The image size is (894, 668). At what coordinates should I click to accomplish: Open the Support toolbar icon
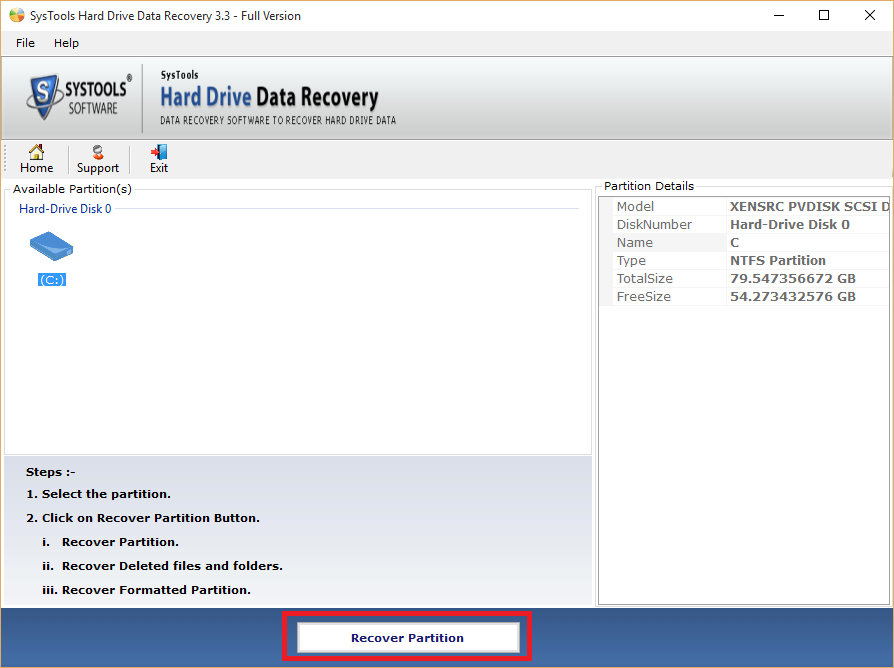(97, 159)
